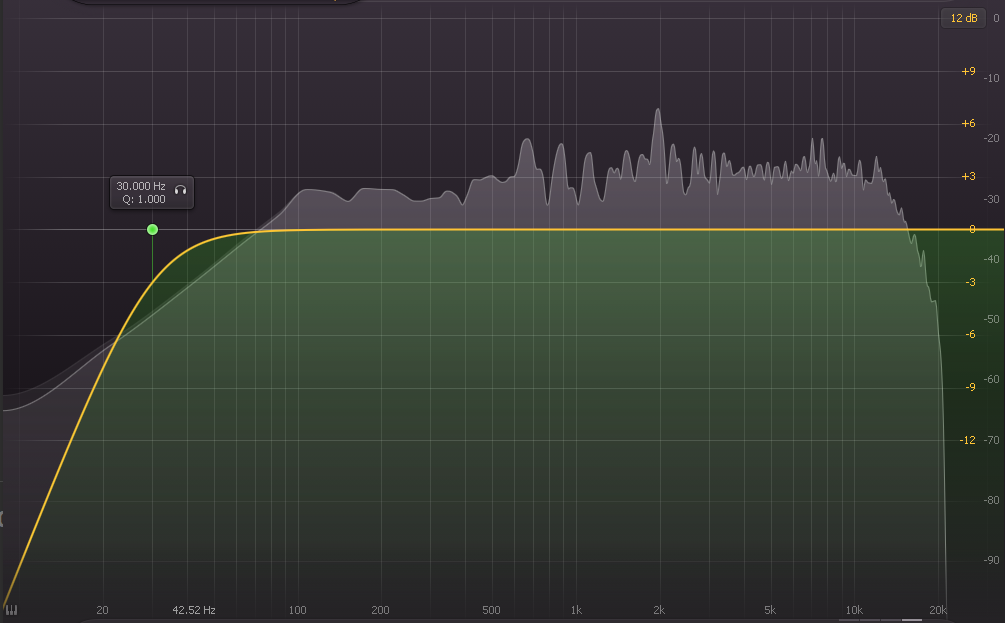
Task: Open the 12 dB display range dropdown
Action: click(964, 17)
